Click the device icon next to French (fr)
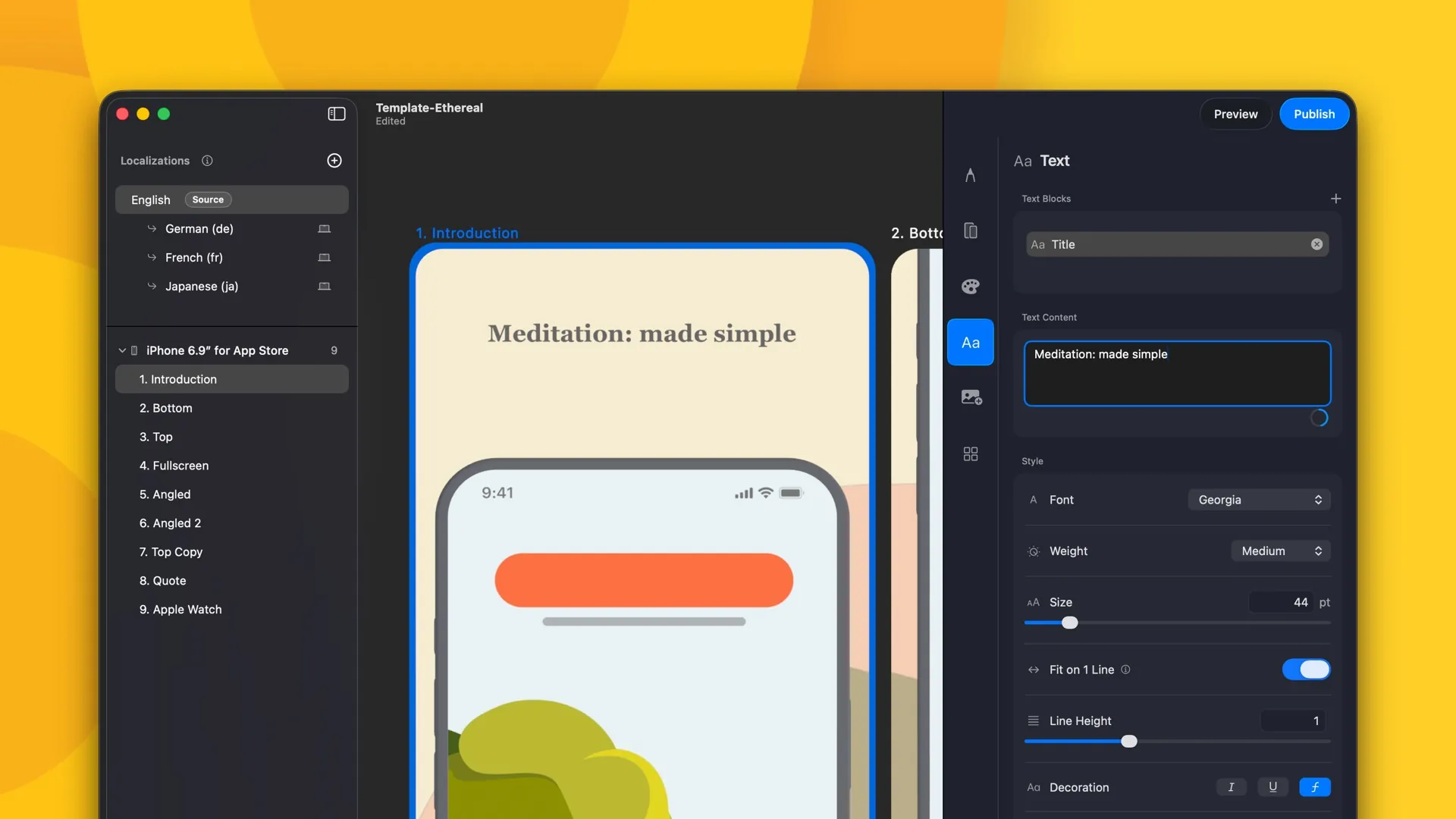This screenshot has height=819, width=1456. coord(323,257)
